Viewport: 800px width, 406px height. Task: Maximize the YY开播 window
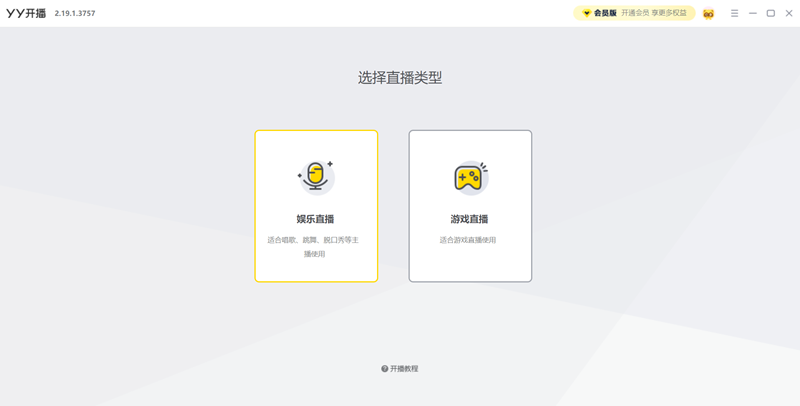tap(770, 13)
